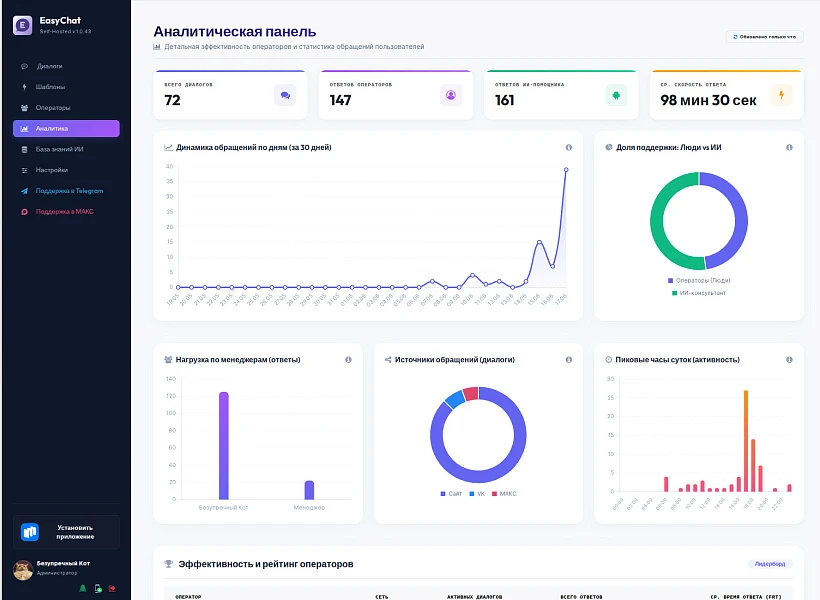Click the База знаний database icon
Image resolution: width=820 pixels, height=600 pixels.
pyautogui.click(x=24, y=150)
